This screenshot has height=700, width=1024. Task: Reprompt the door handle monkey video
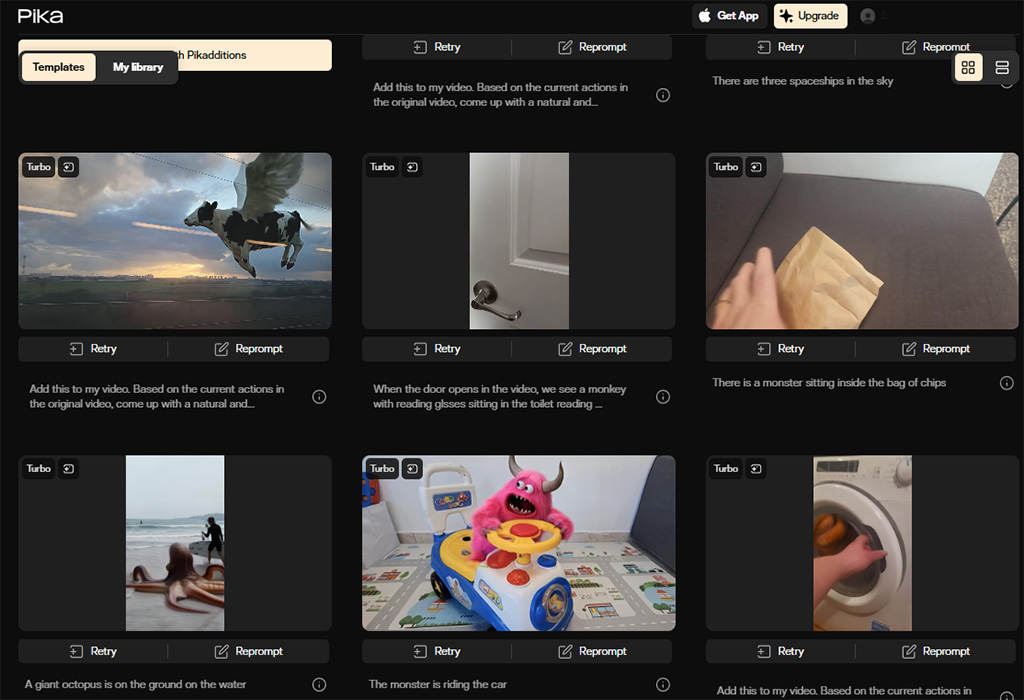pyautogui.click(x=592, y=349)
